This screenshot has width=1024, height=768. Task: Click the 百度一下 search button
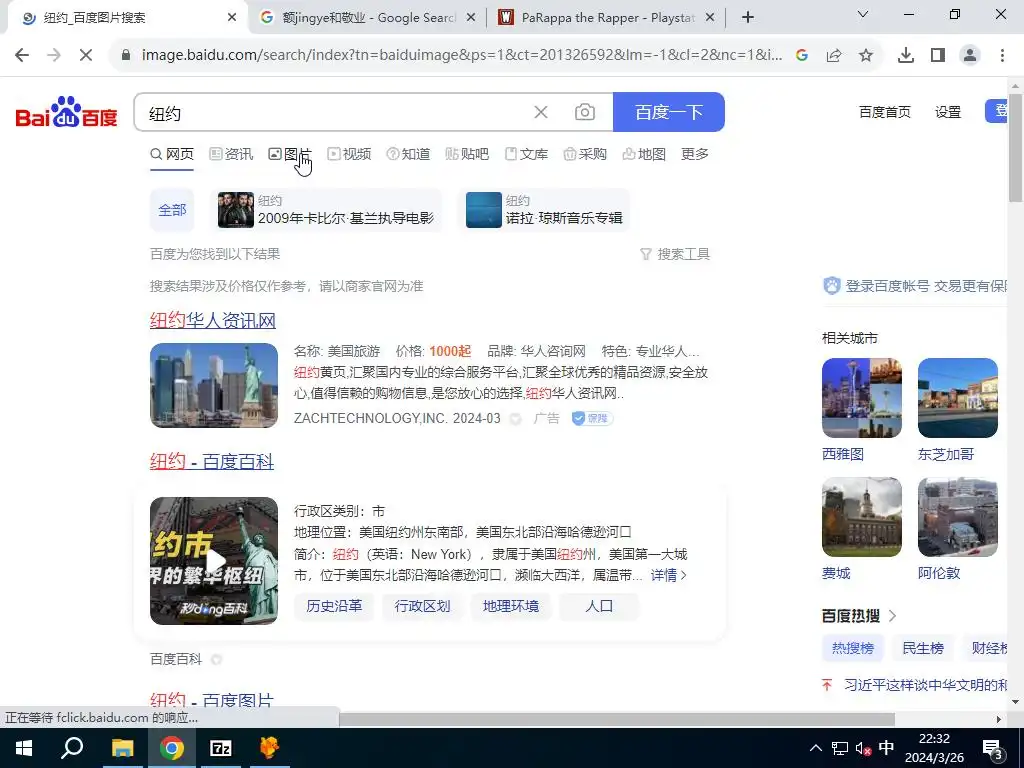point(669,112)
